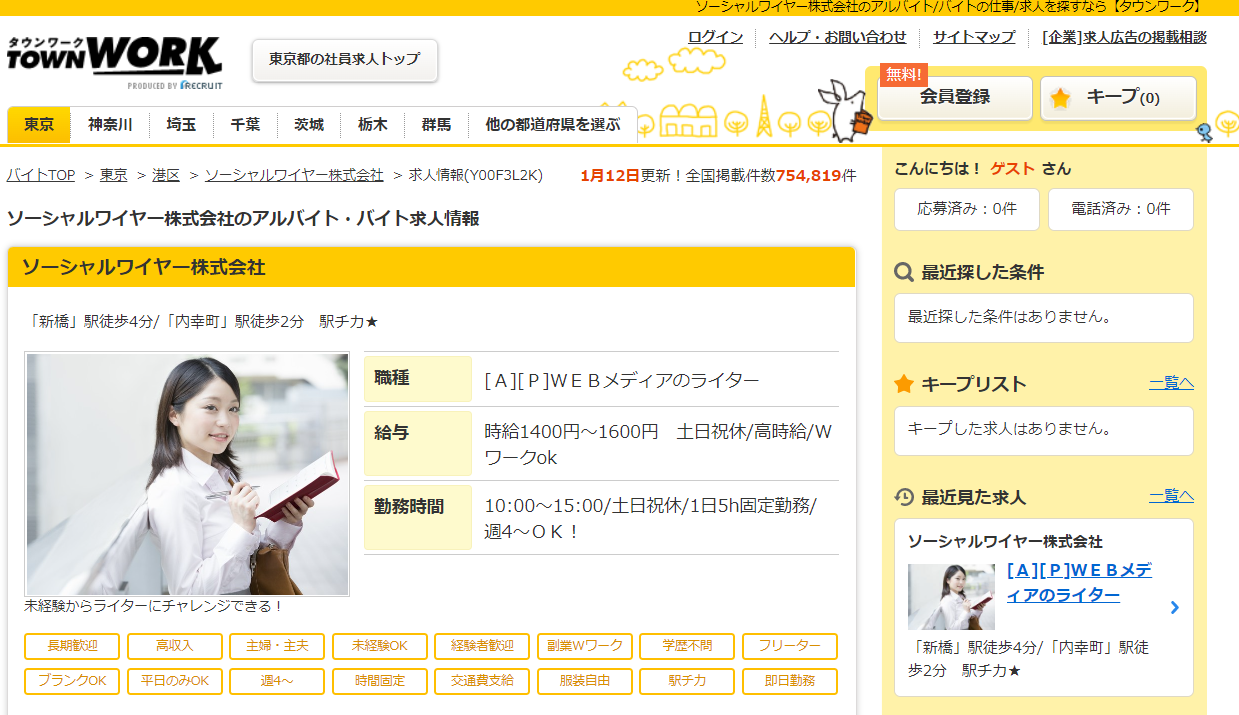Screen dimensions: 1239x715
Task: Click the 副業Wワーク tag
Action: [x=585, y=646]
